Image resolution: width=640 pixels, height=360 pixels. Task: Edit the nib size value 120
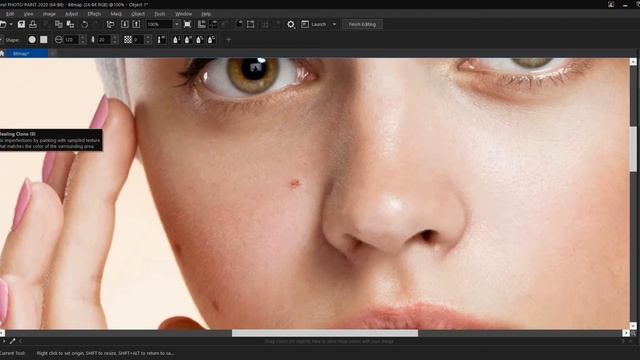click(71, 40)
